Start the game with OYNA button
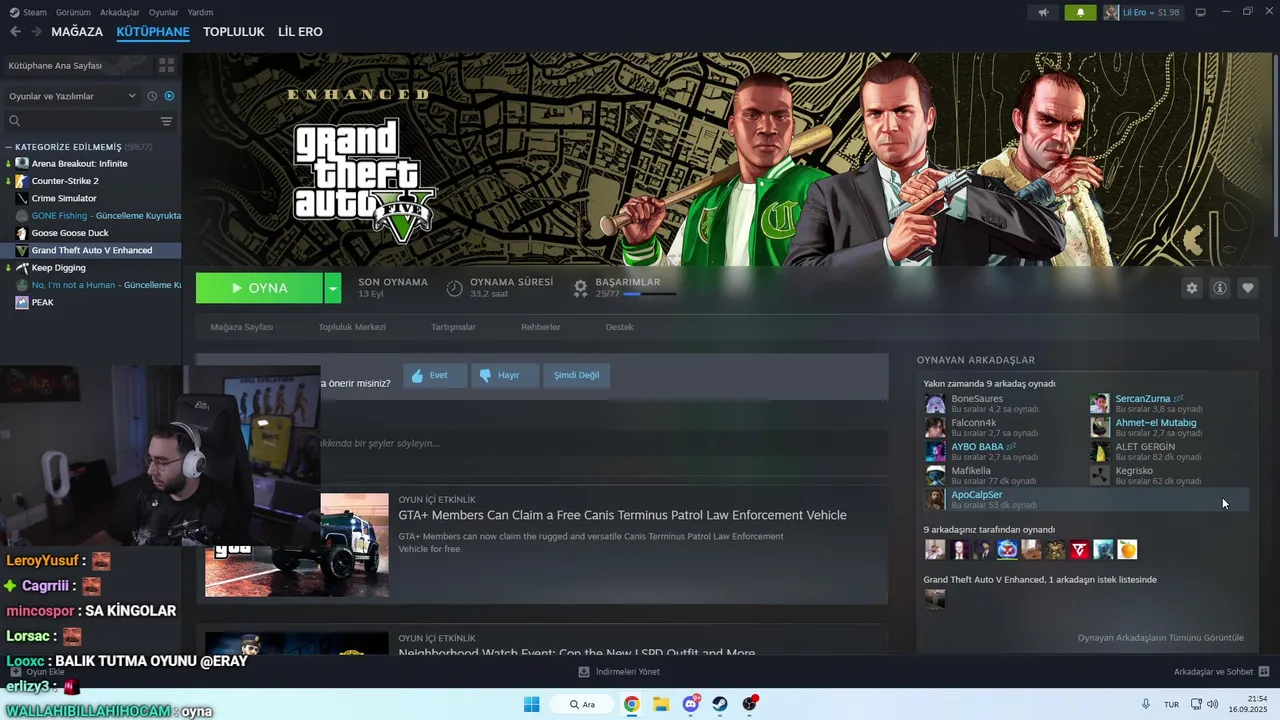The height and width of the screenshot is (720, 1280). (259, 288)
